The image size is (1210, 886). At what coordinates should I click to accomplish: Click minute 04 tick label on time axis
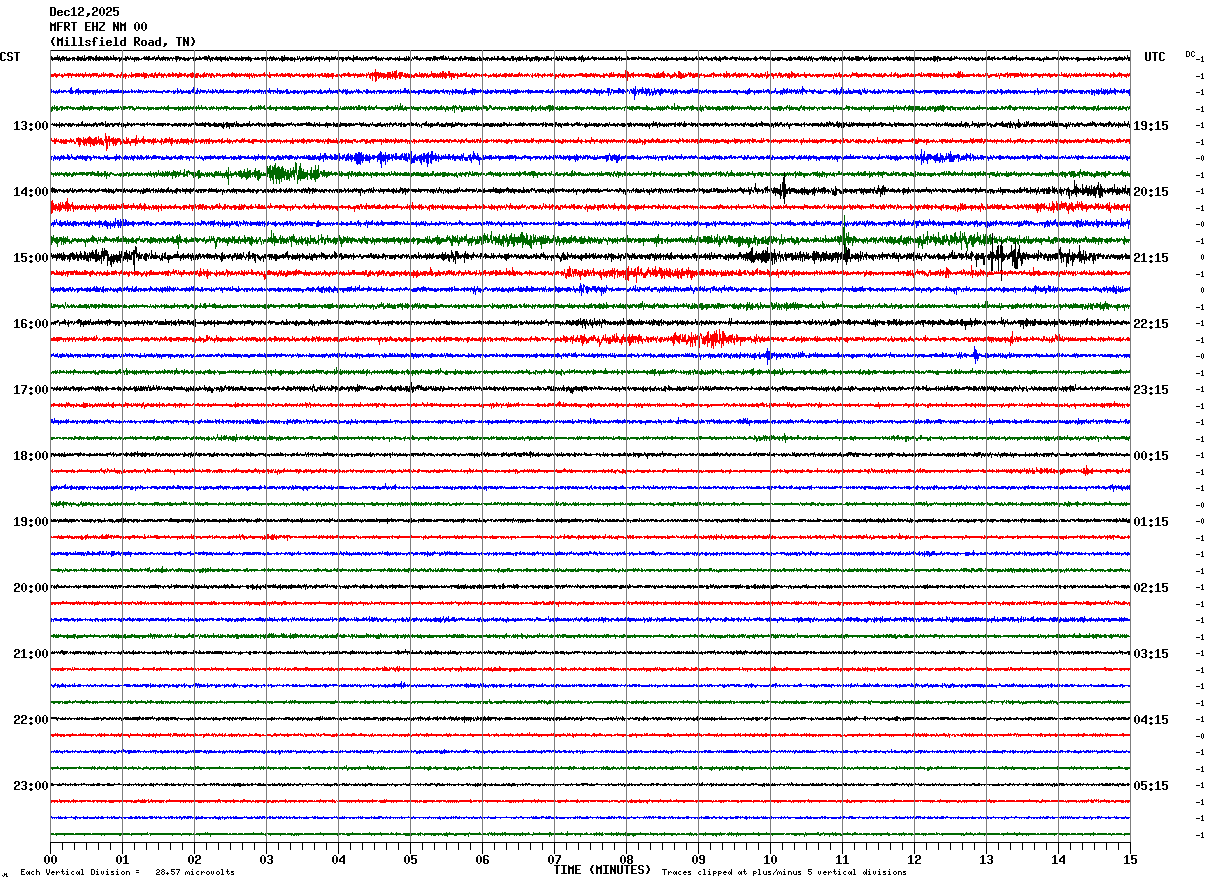338,859
